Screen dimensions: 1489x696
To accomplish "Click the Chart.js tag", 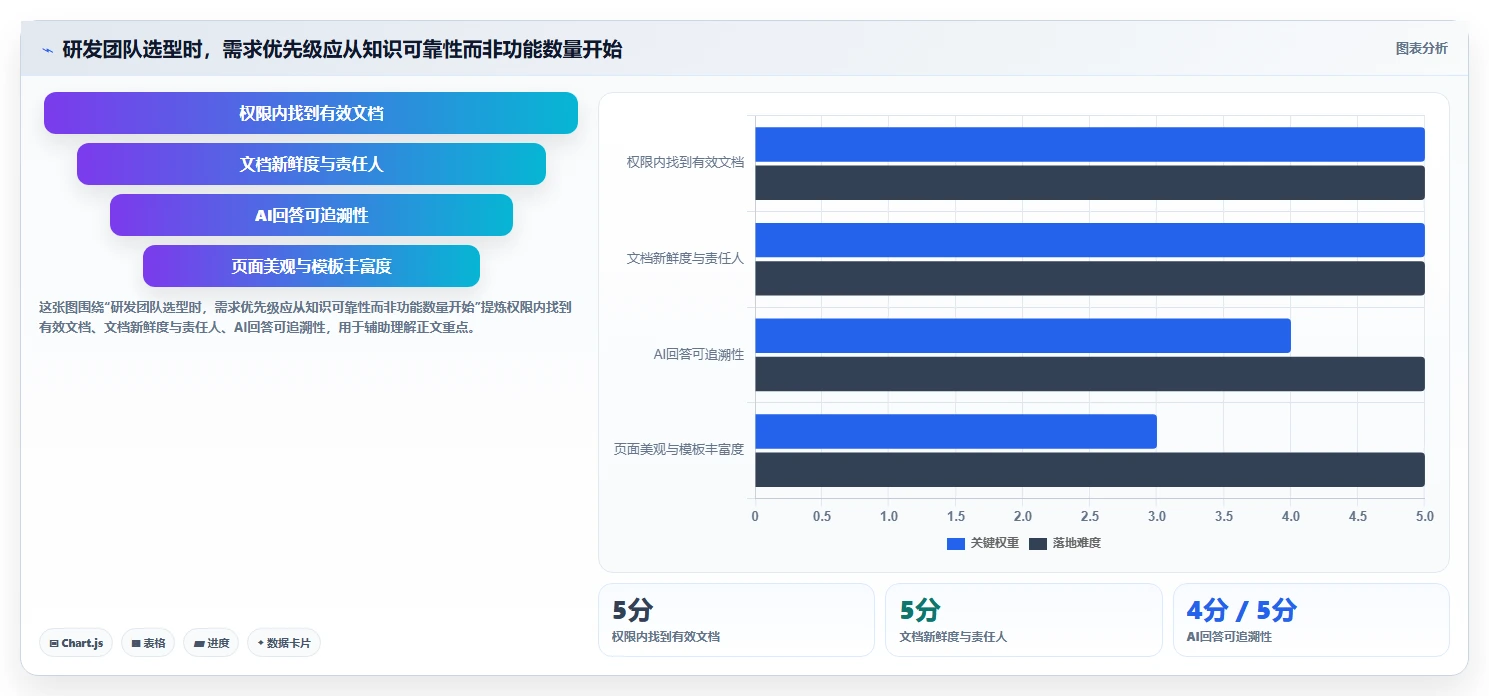I will (76, 643).
